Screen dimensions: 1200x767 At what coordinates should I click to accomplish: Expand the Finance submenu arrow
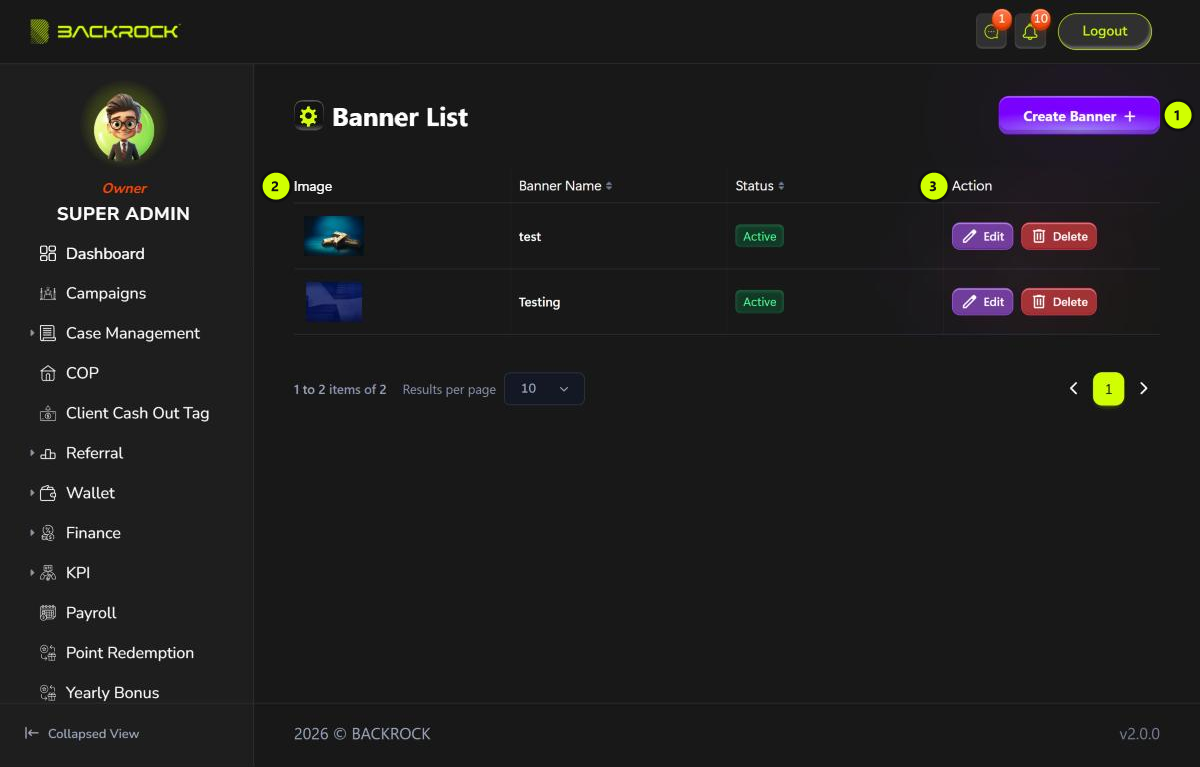pyautogui.click(x=32, y=533)
